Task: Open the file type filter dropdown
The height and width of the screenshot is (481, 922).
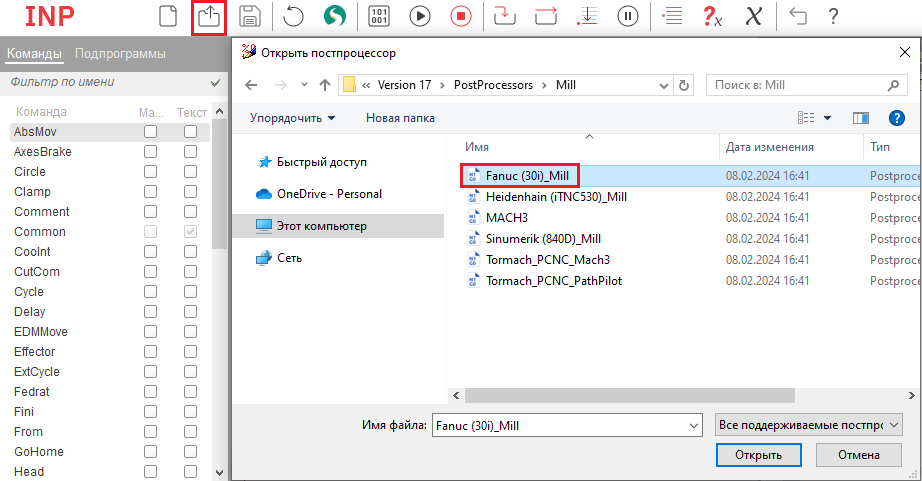Action: click(x=809, y=425)
